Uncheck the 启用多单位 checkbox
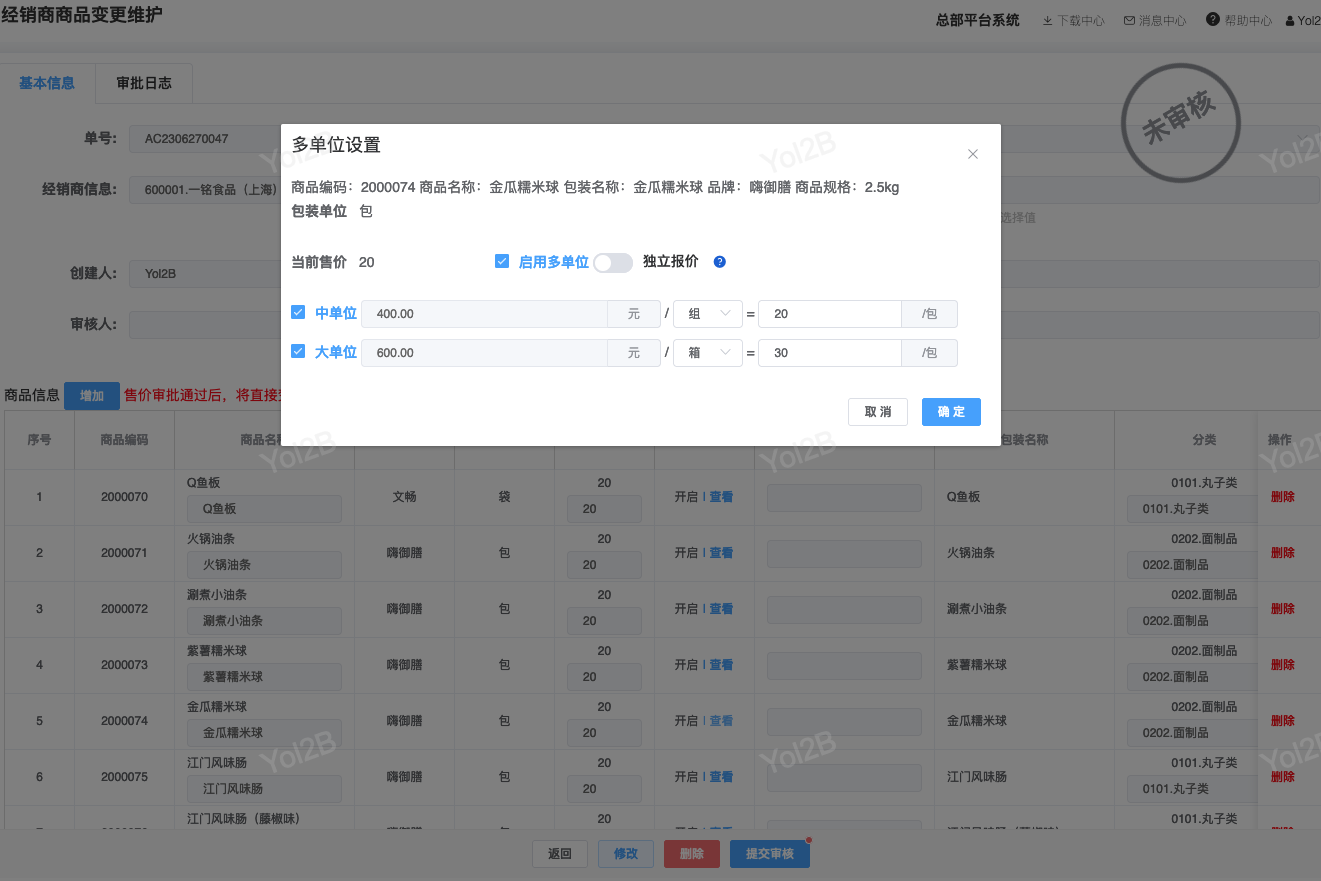Screen dimensions: 1321x881 tap(502, 262)
